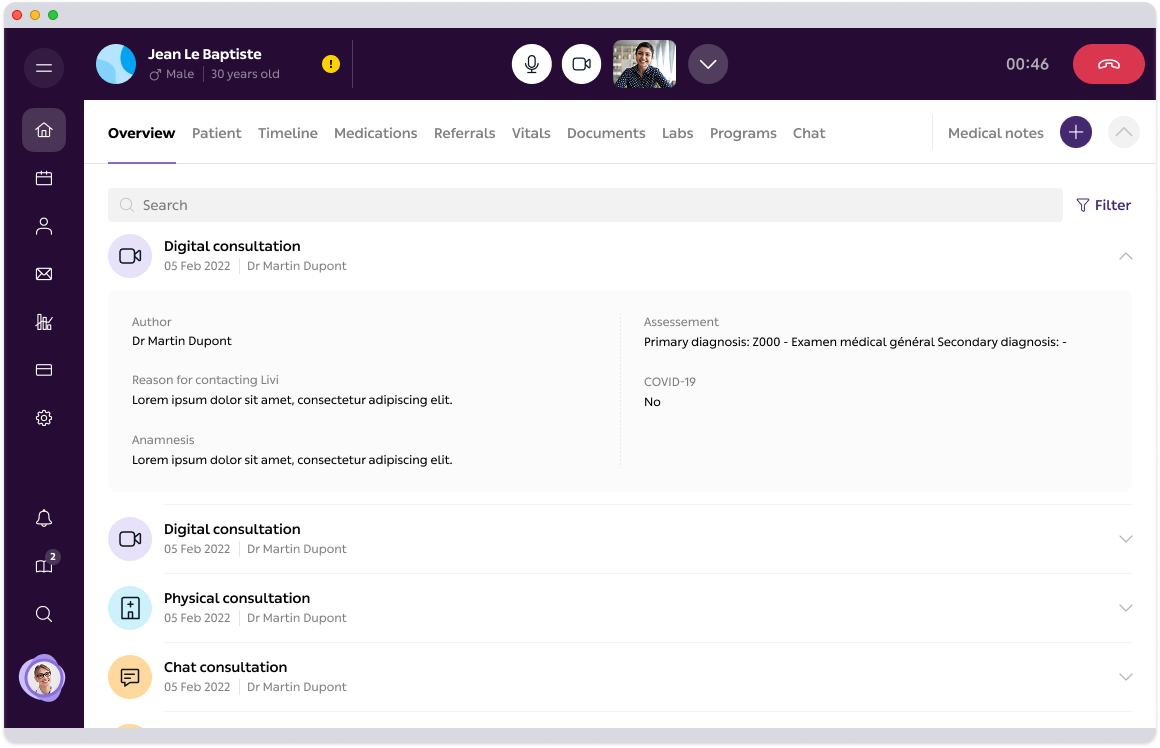Expand the second Digital consultation entry

coord(1125,539)
